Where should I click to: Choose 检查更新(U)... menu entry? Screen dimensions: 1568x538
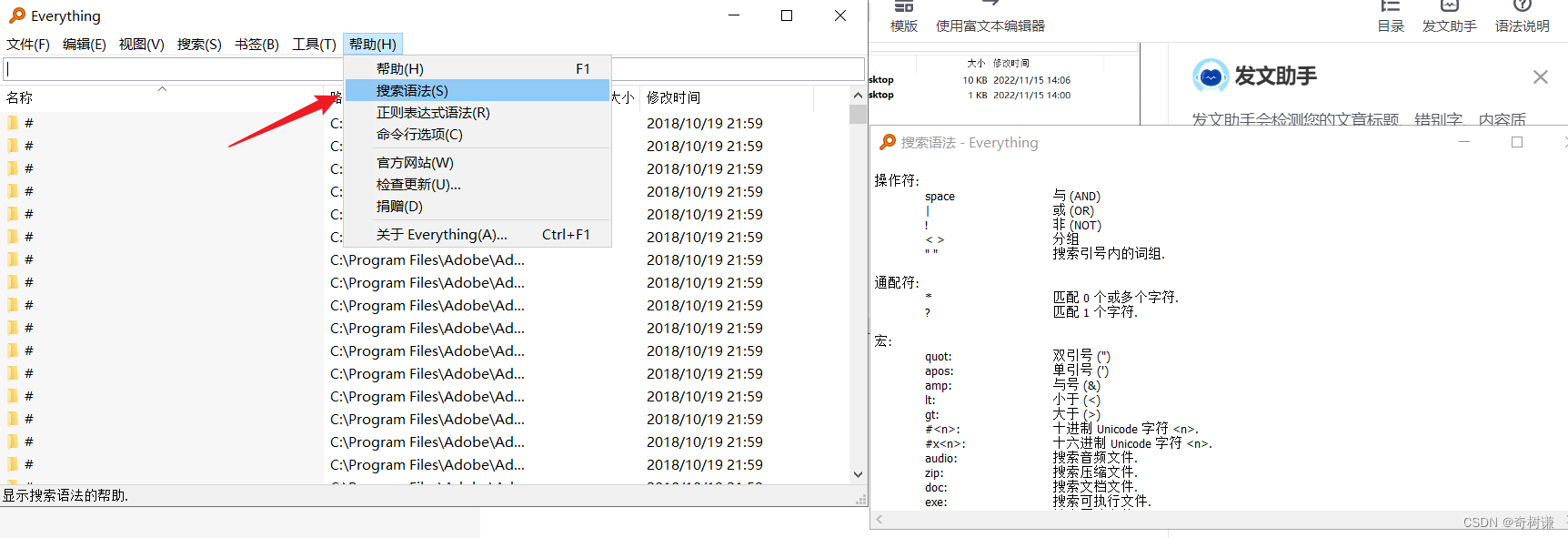pos(477,184)
